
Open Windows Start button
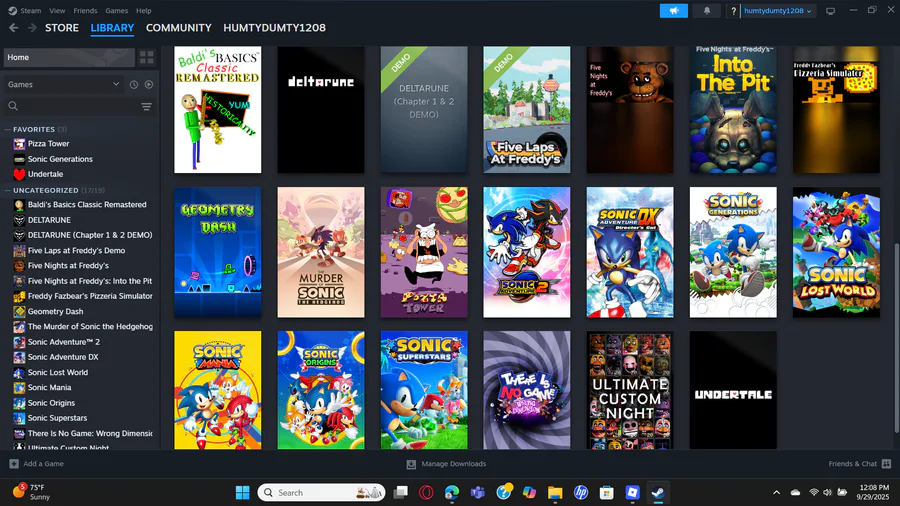pos(243,492)
